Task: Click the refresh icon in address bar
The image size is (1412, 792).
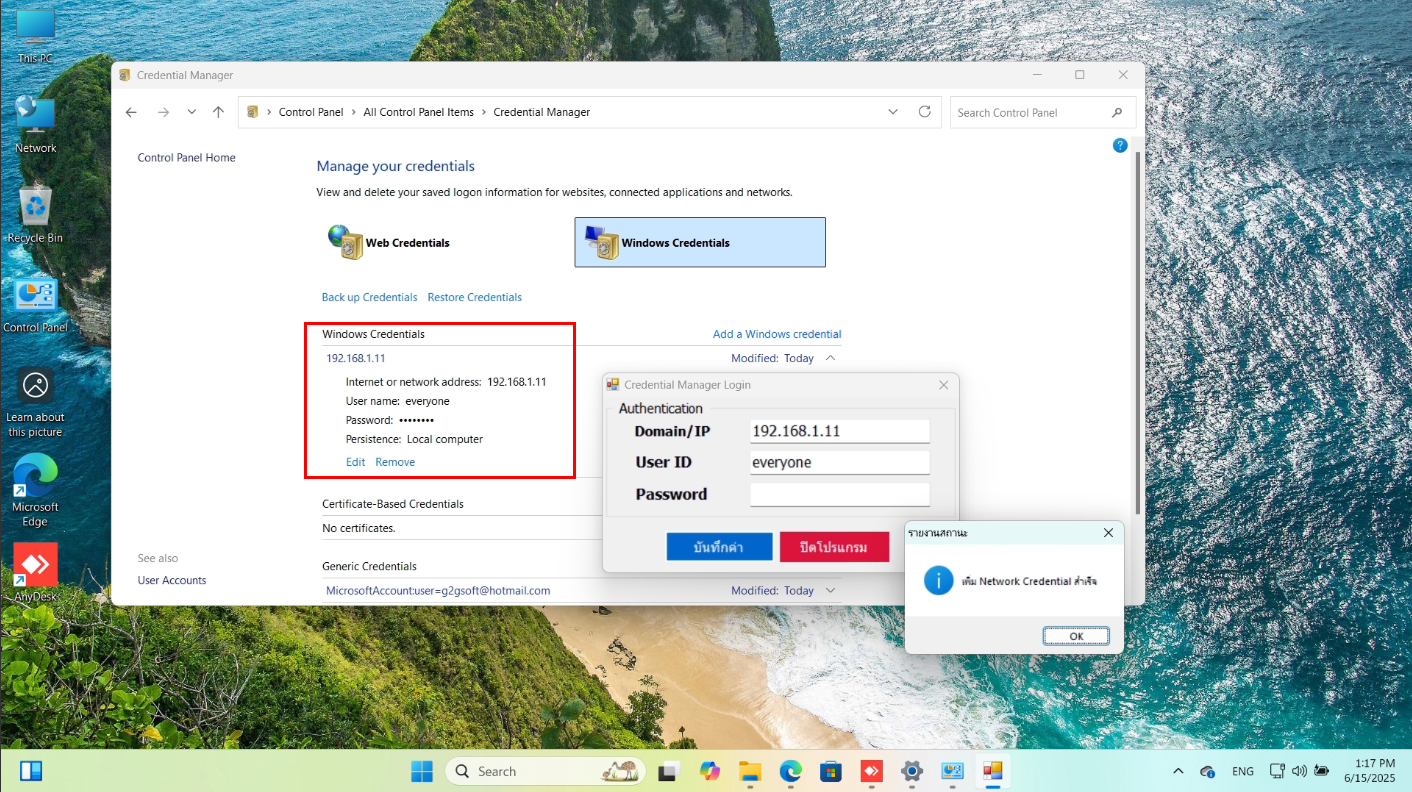Action: coord(924,112)
